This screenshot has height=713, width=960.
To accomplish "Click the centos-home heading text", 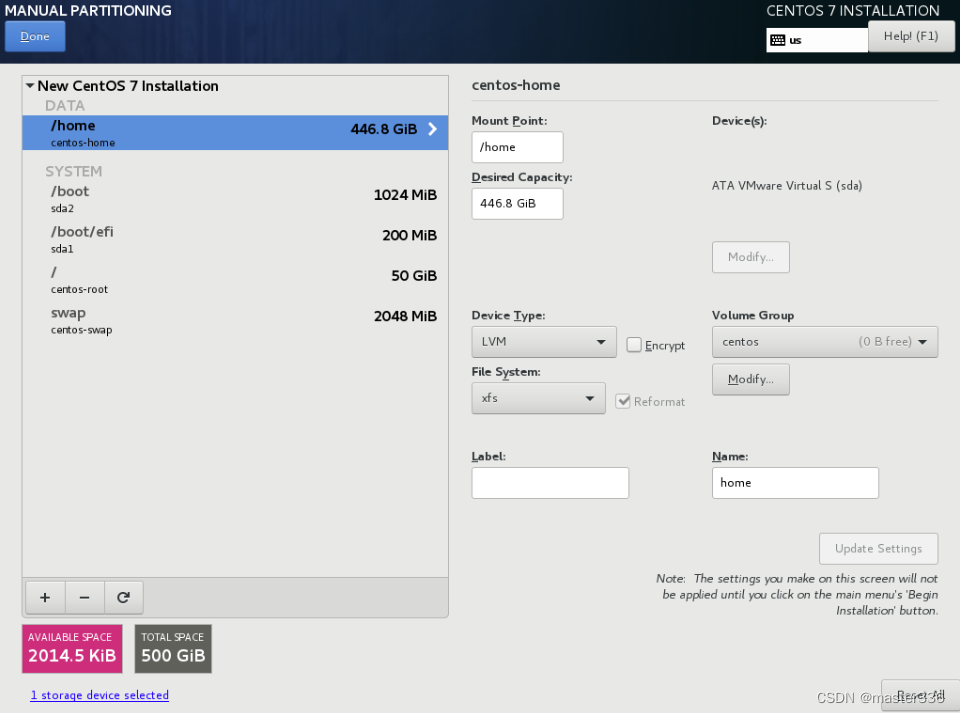I will pyautogui.click(x=516, y=85).
